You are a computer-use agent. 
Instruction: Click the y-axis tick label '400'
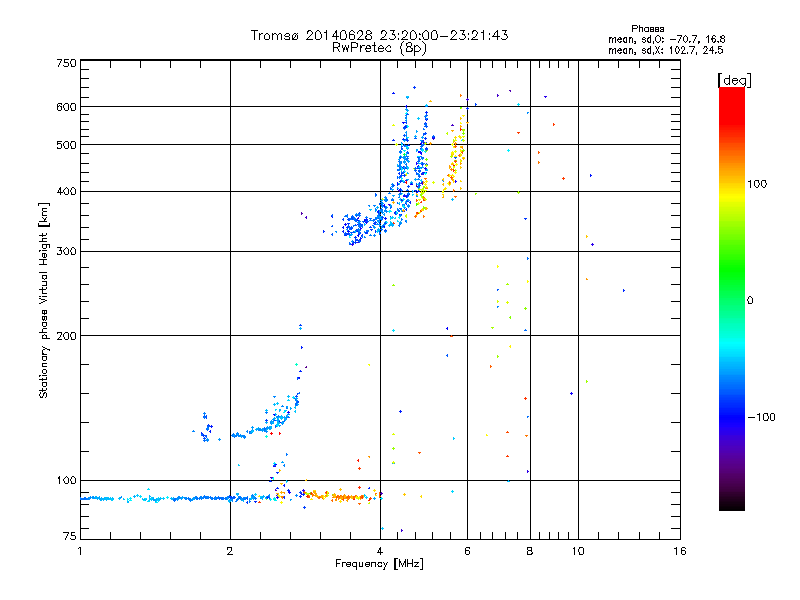[66, 192]
